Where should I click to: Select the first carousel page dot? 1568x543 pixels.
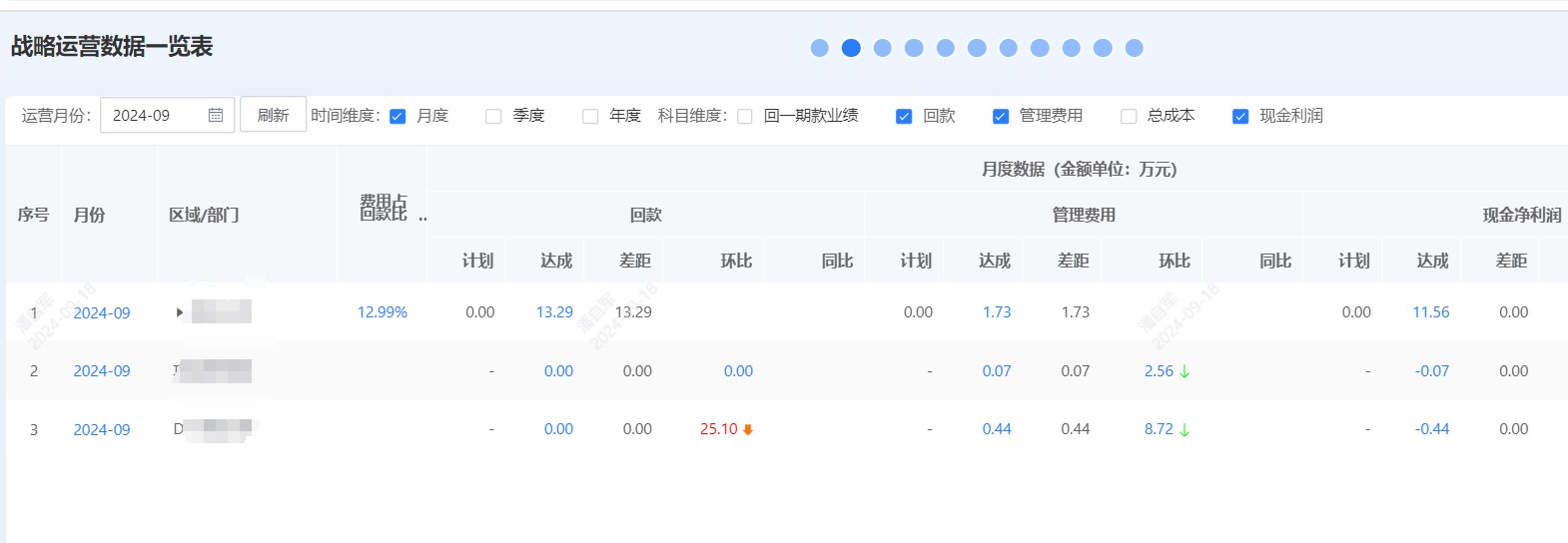point(820,48)
